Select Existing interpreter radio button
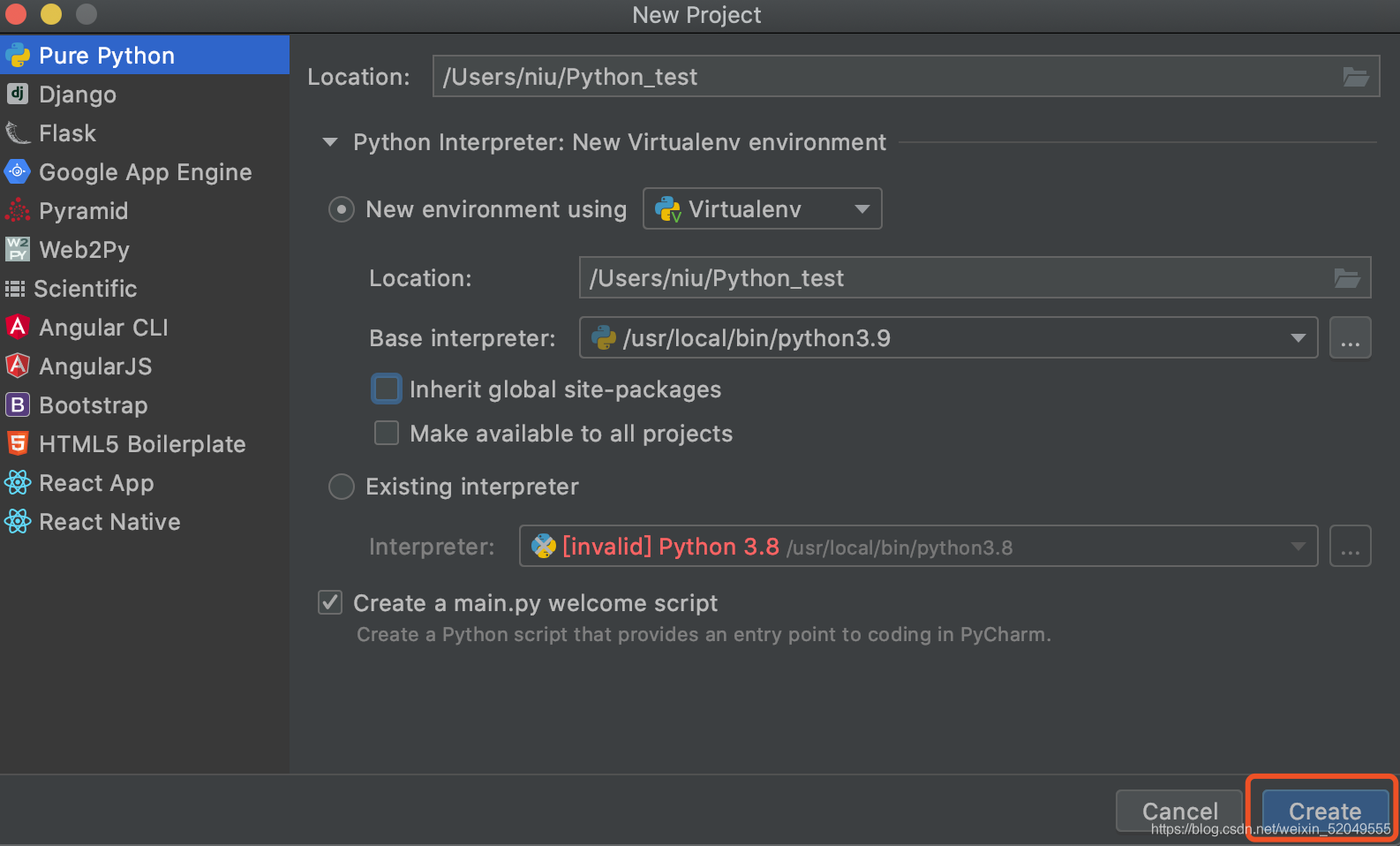This screenshot has height=846, width=1400. (x=342, y=487)
